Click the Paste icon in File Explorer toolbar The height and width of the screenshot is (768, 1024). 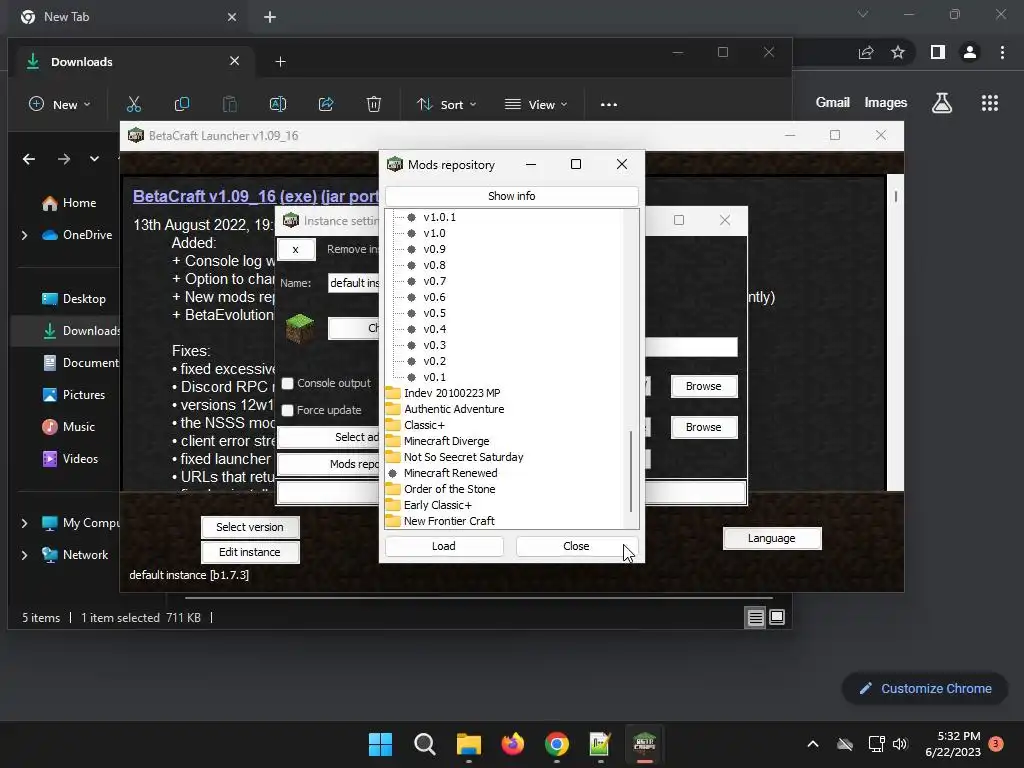pyautogui.click(x=230, y=104)
